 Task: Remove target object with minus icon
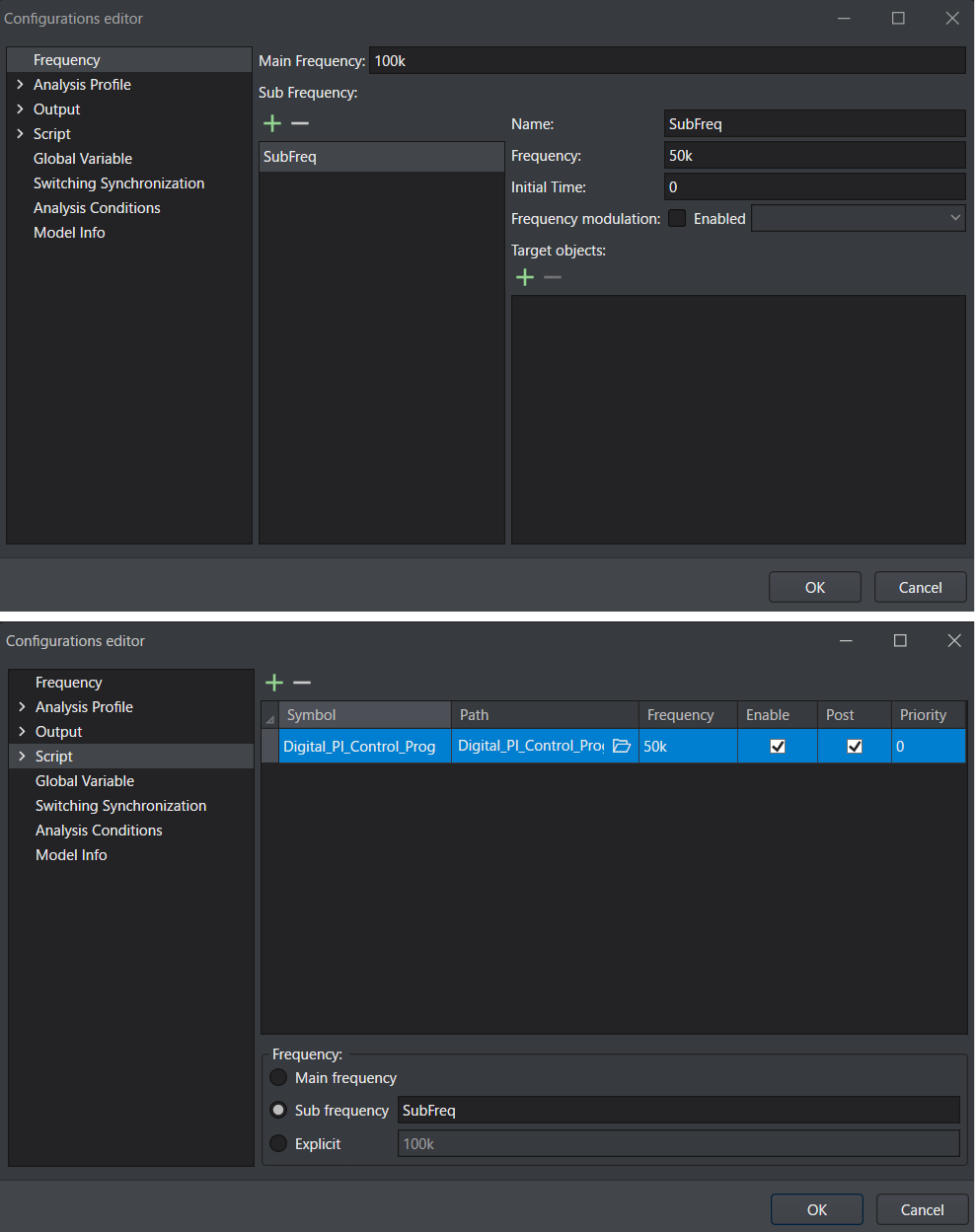tap(553, 277)
